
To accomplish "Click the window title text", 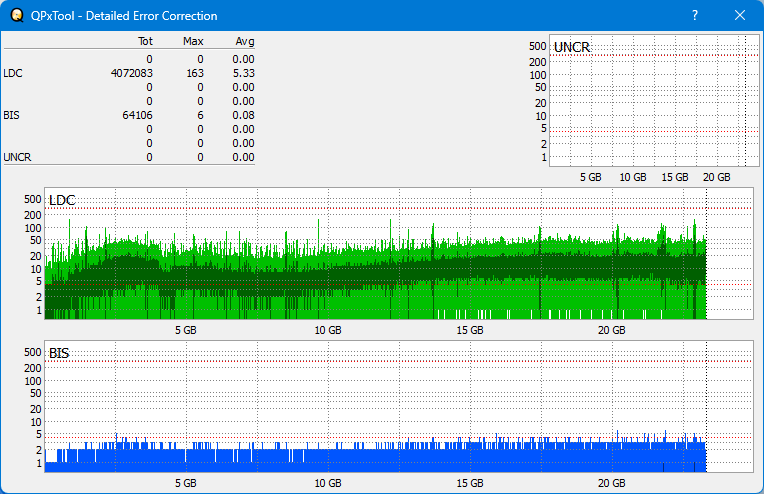I will 124,16.
